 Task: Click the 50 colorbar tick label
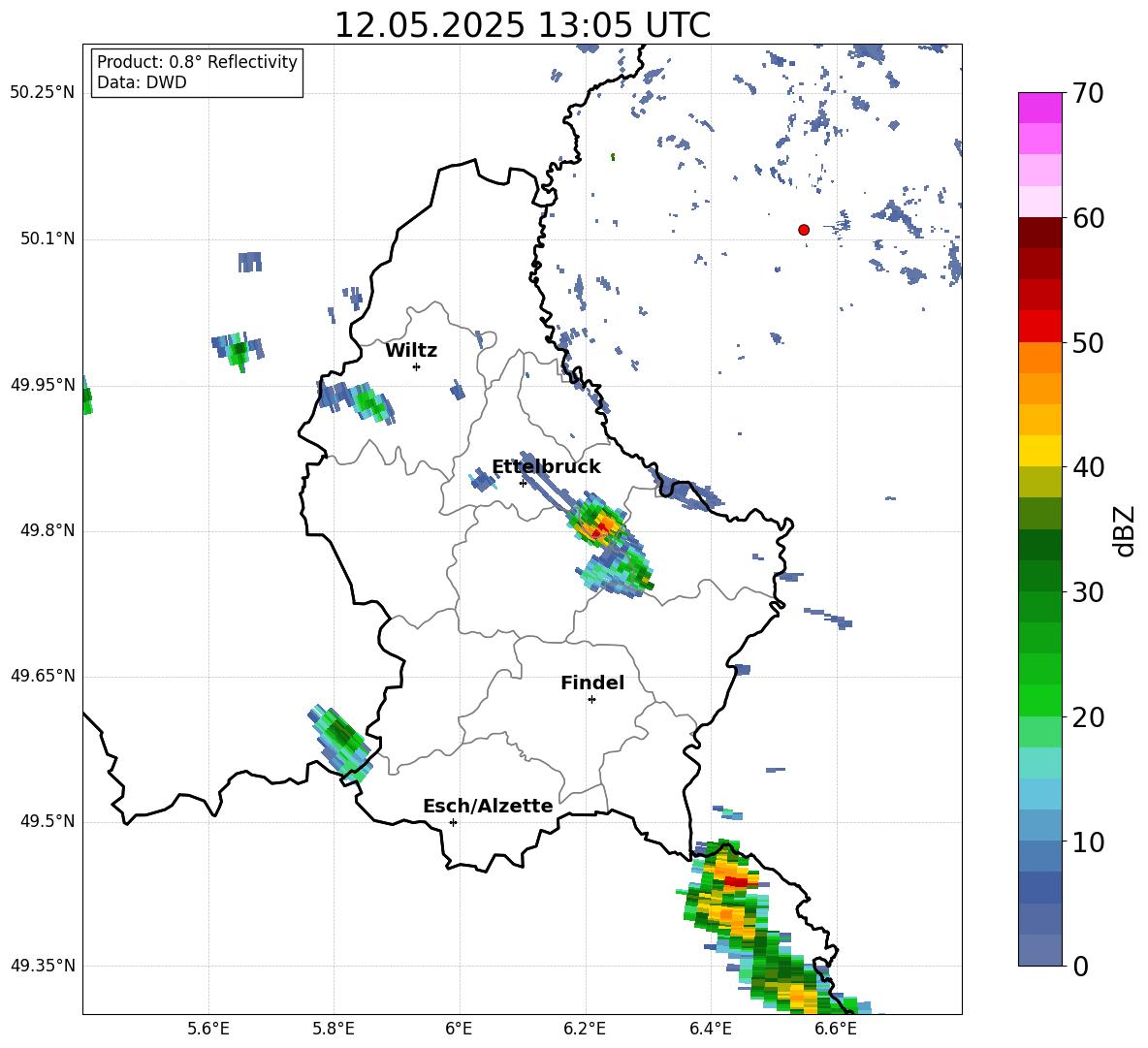pyautogui.click(x=1088, y=343)
